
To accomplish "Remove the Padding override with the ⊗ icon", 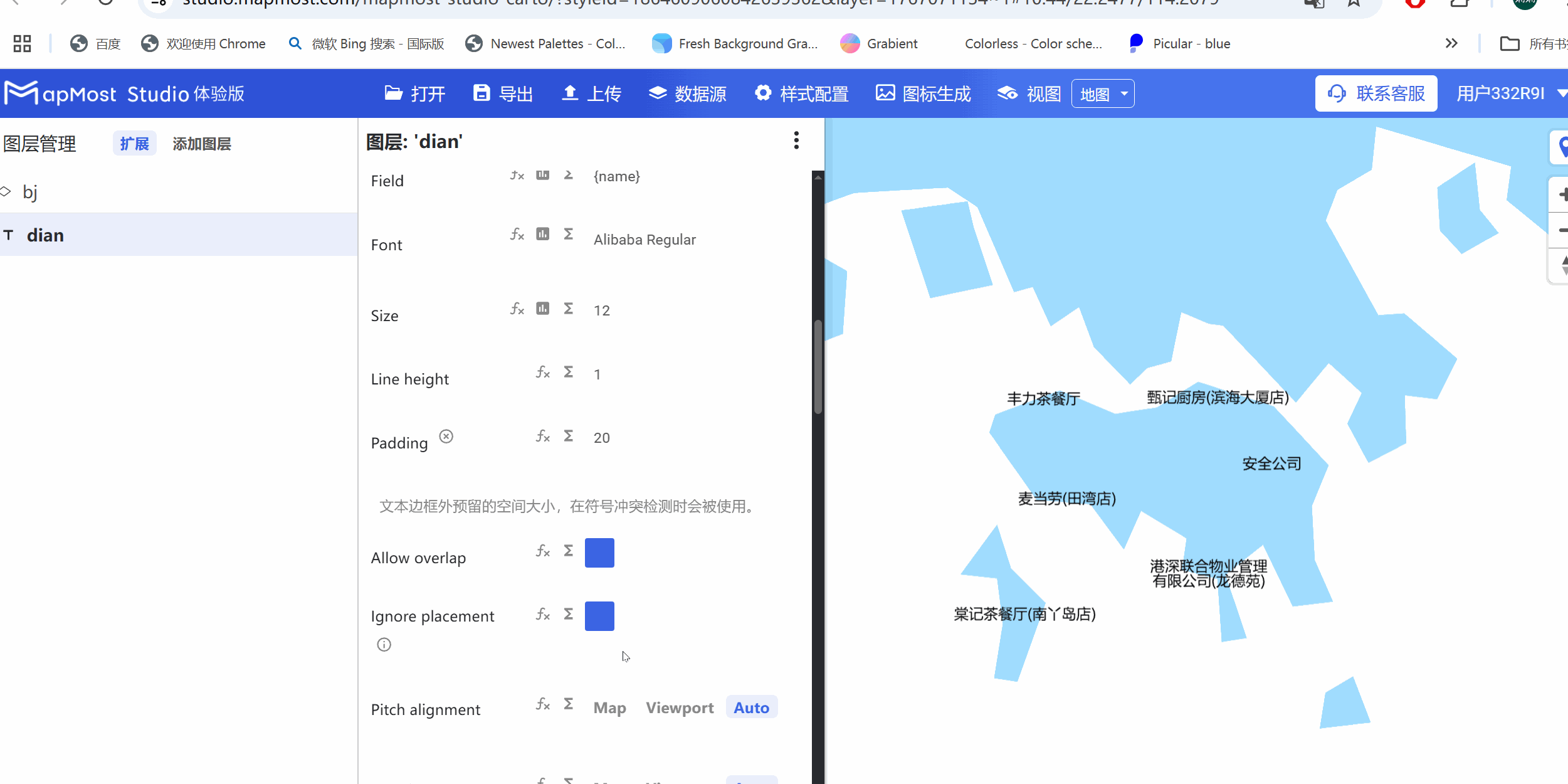I will 446,436.
